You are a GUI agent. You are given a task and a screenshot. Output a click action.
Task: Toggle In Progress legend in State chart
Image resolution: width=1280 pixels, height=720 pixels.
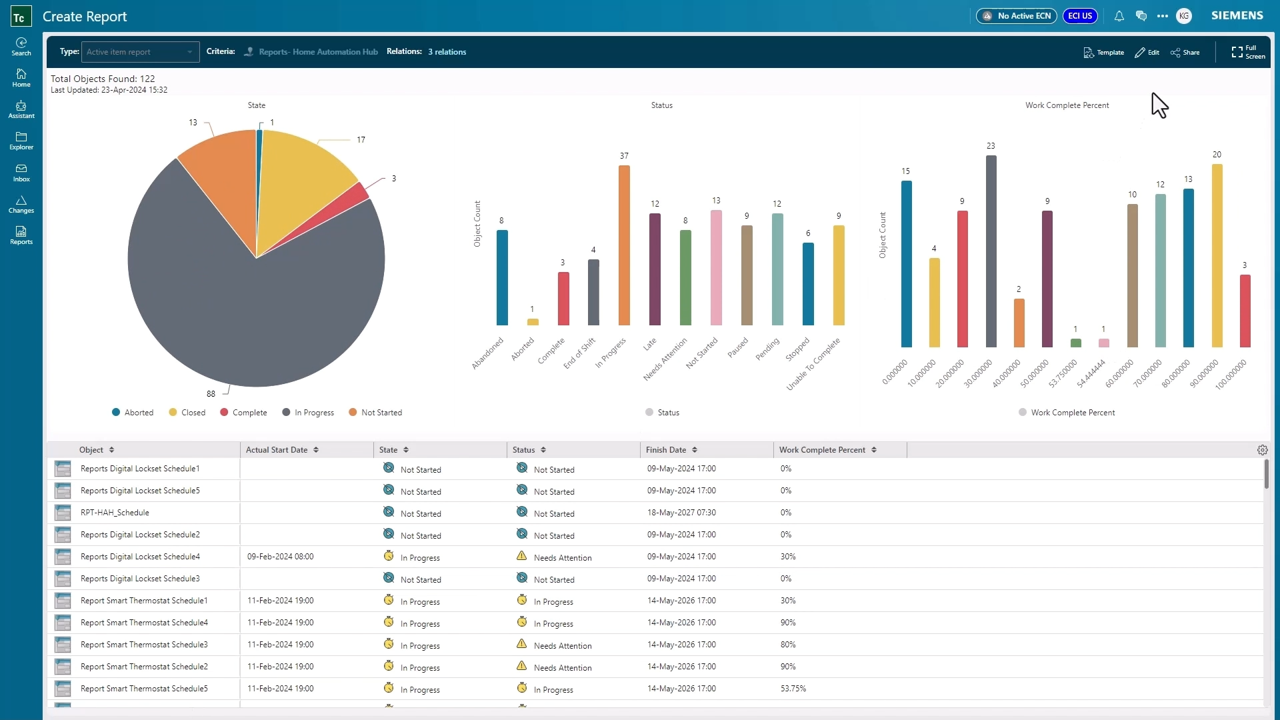coord(308,412)
